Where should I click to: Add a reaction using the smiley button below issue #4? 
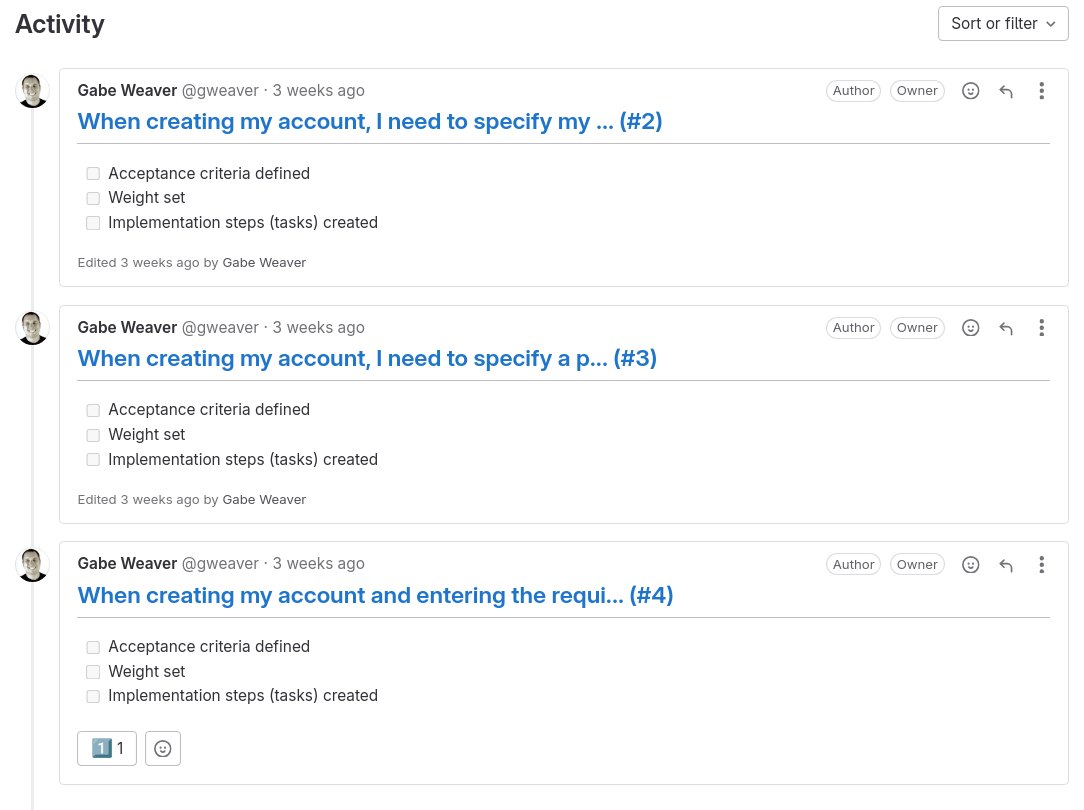tap(162, 747)
